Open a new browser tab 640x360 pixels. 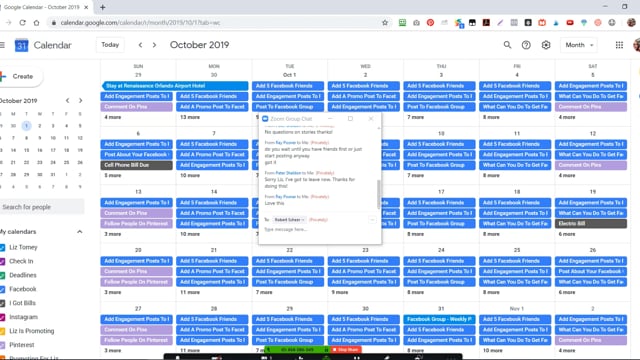pyautogui.click(x=103, y=7)
